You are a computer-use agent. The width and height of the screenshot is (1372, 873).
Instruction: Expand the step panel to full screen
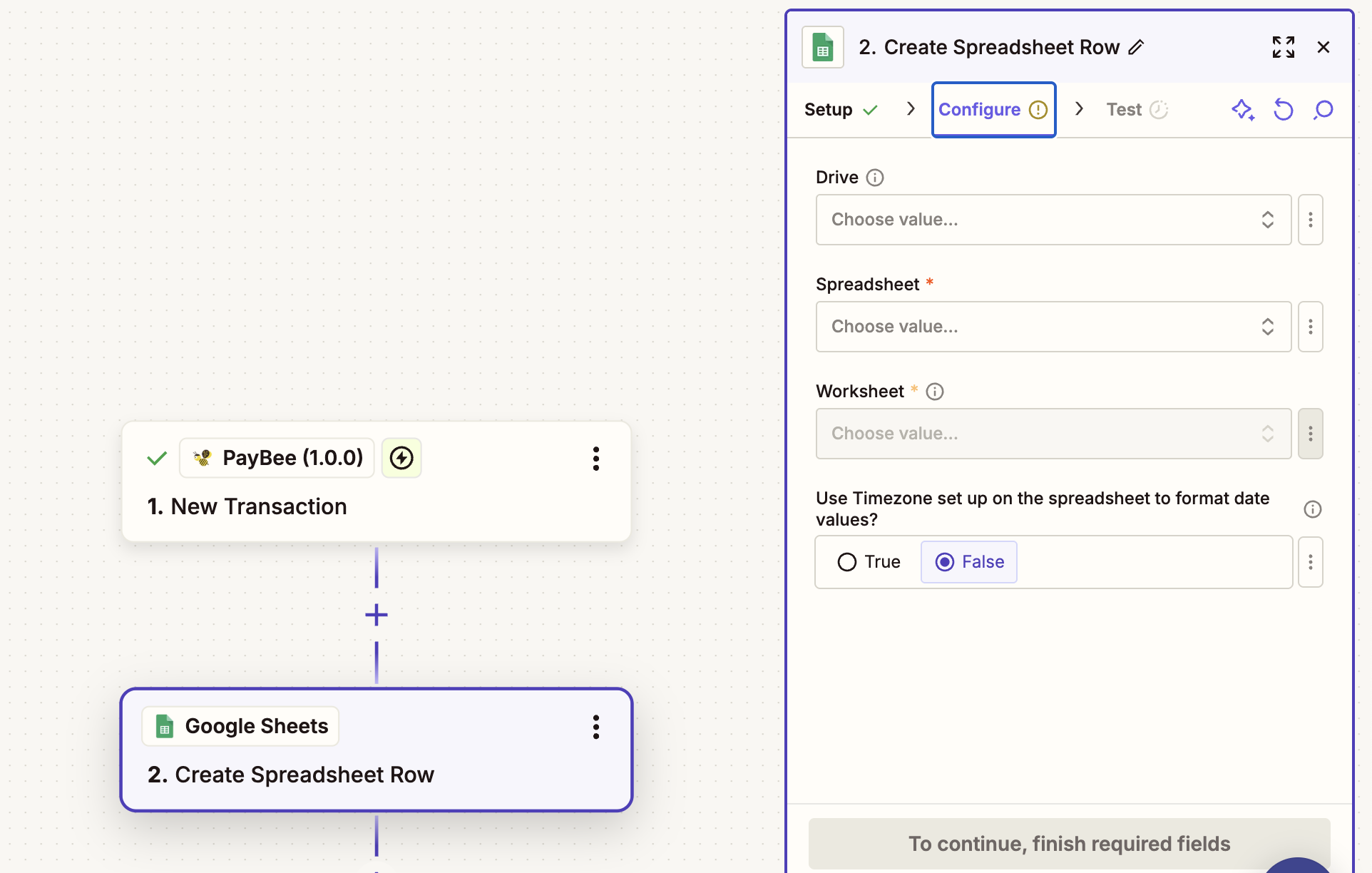[x=1283, y=47]
